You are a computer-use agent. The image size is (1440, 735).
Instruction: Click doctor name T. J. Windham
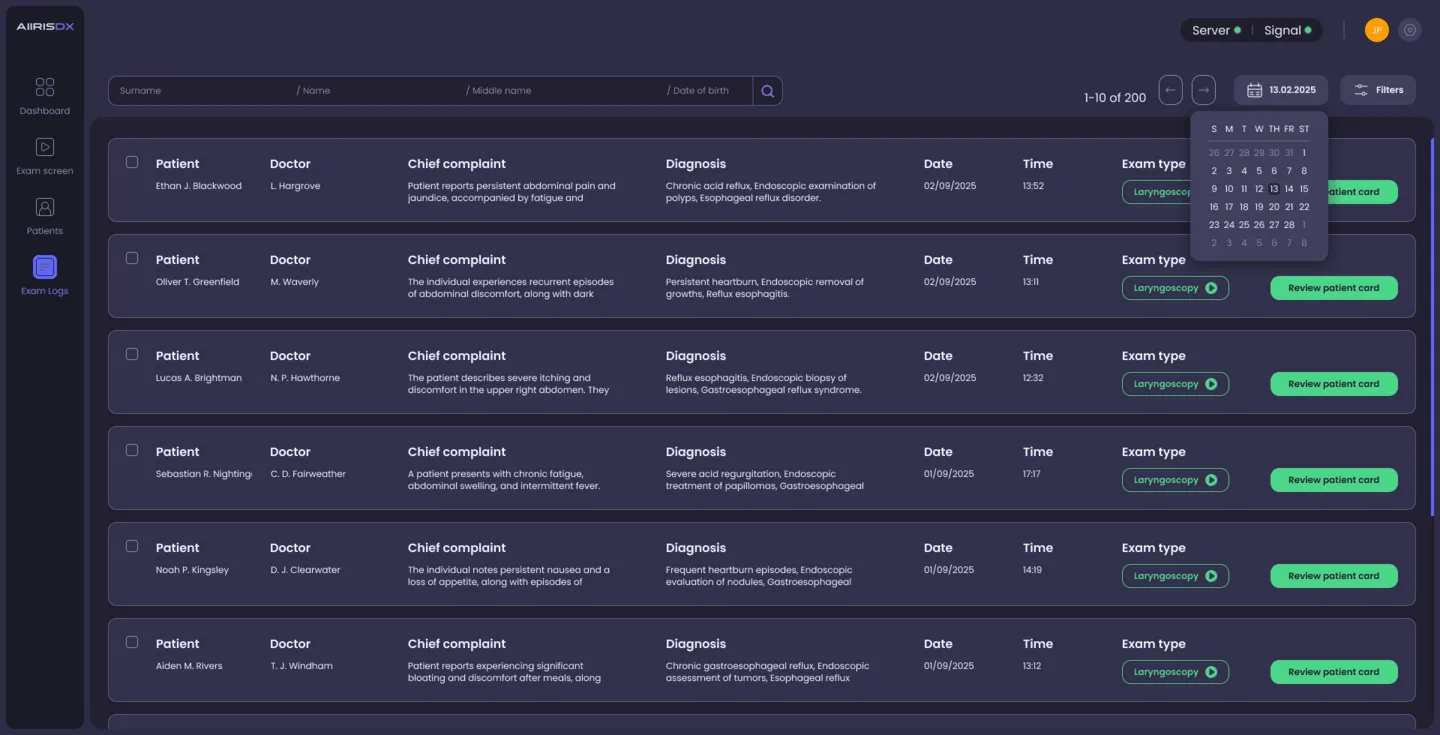(301, 666)
